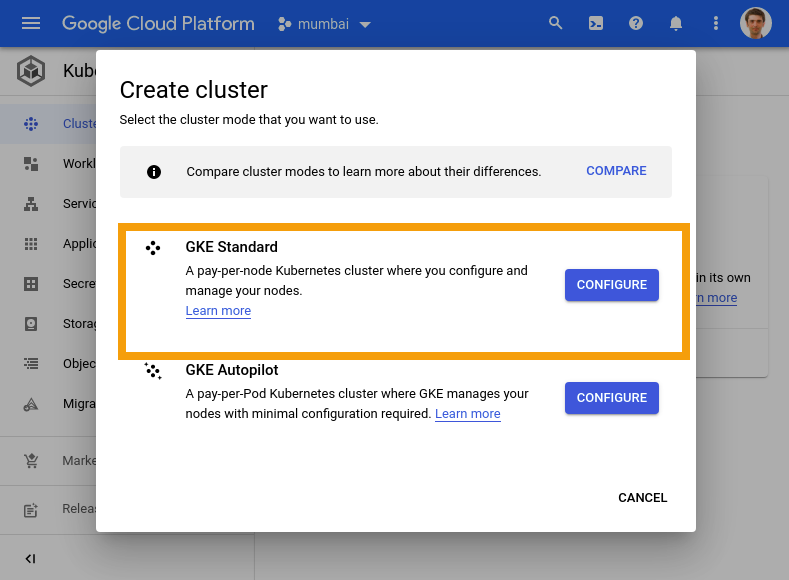Select the Services sidebar icon
789x580 pixels.
31,204
